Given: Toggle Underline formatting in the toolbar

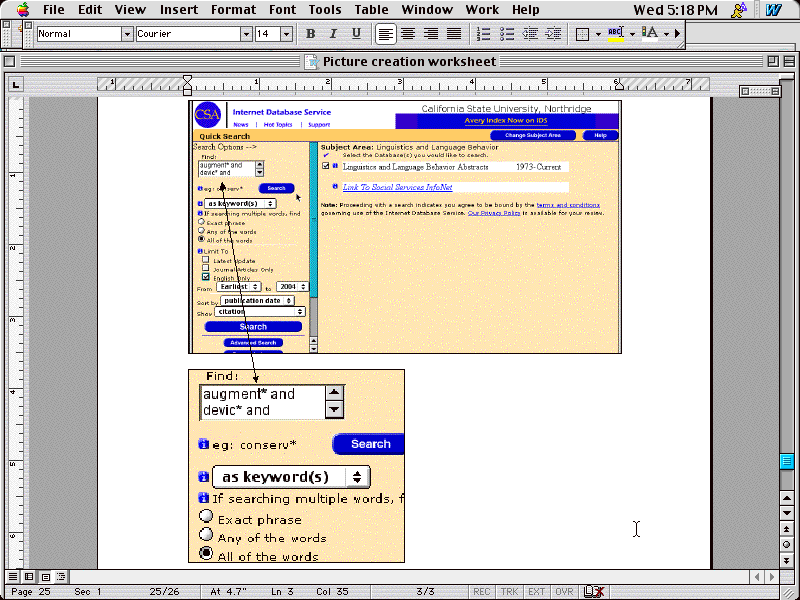Looking at the screenshot, I should pos(356,34).
